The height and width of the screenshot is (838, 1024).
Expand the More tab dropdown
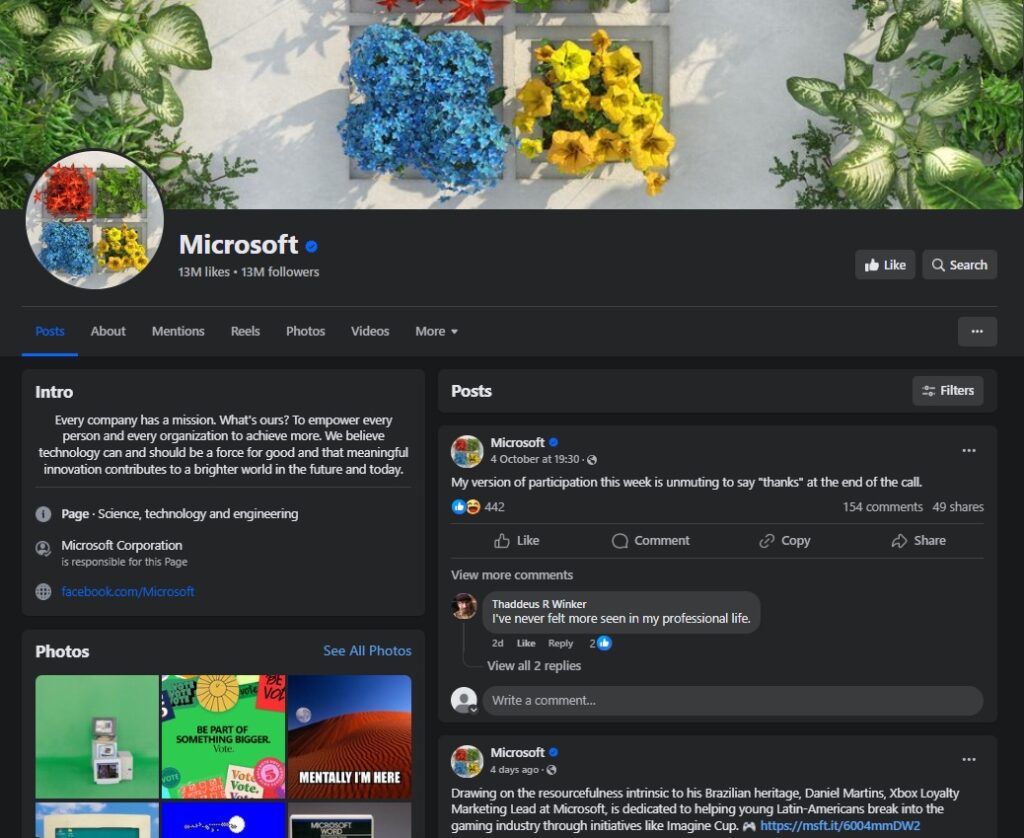(437, 332)
